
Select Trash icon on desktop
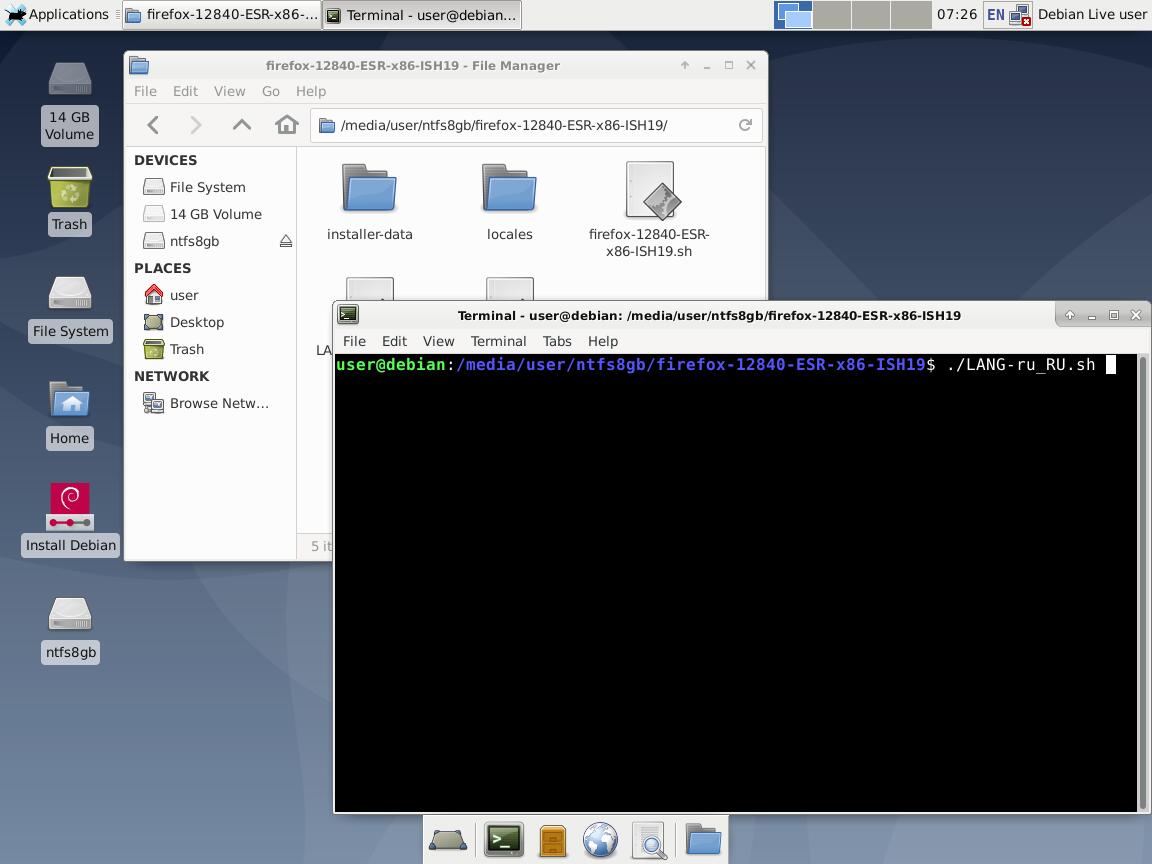70,200
